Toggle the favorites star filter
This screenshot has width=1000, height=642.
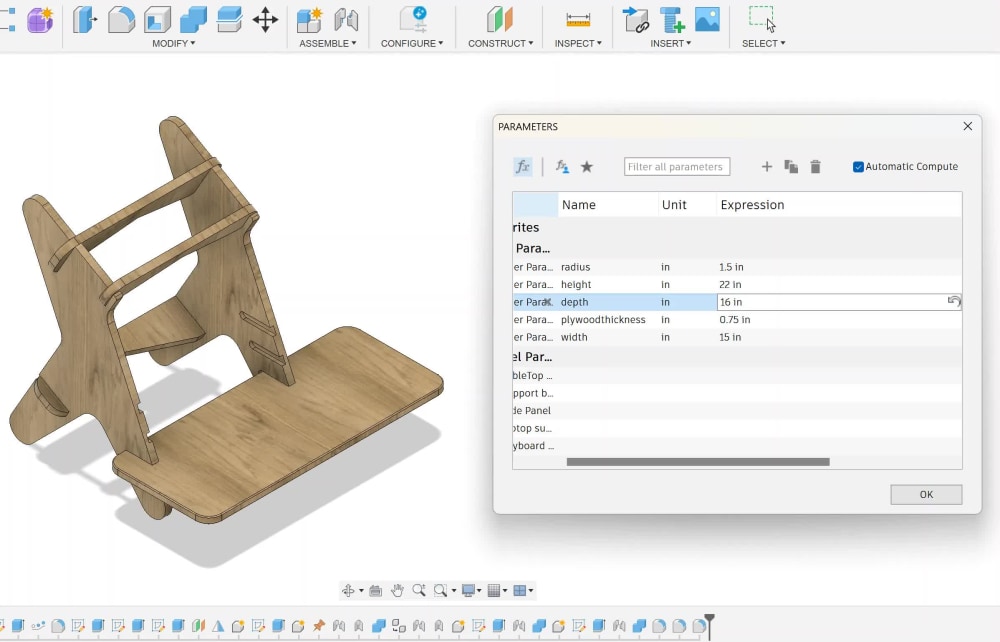coord(587,166)
